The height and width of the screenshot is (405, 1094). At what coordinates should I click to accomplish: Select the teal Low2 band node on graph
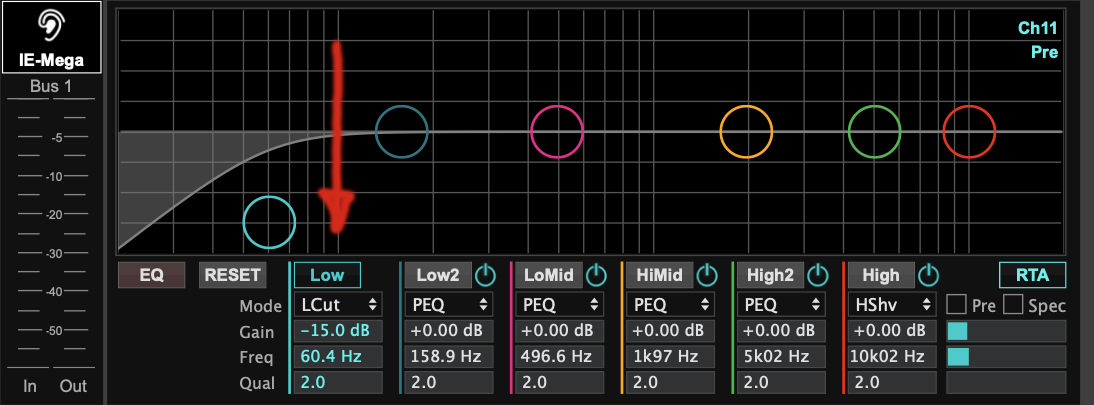coord(401,131)
